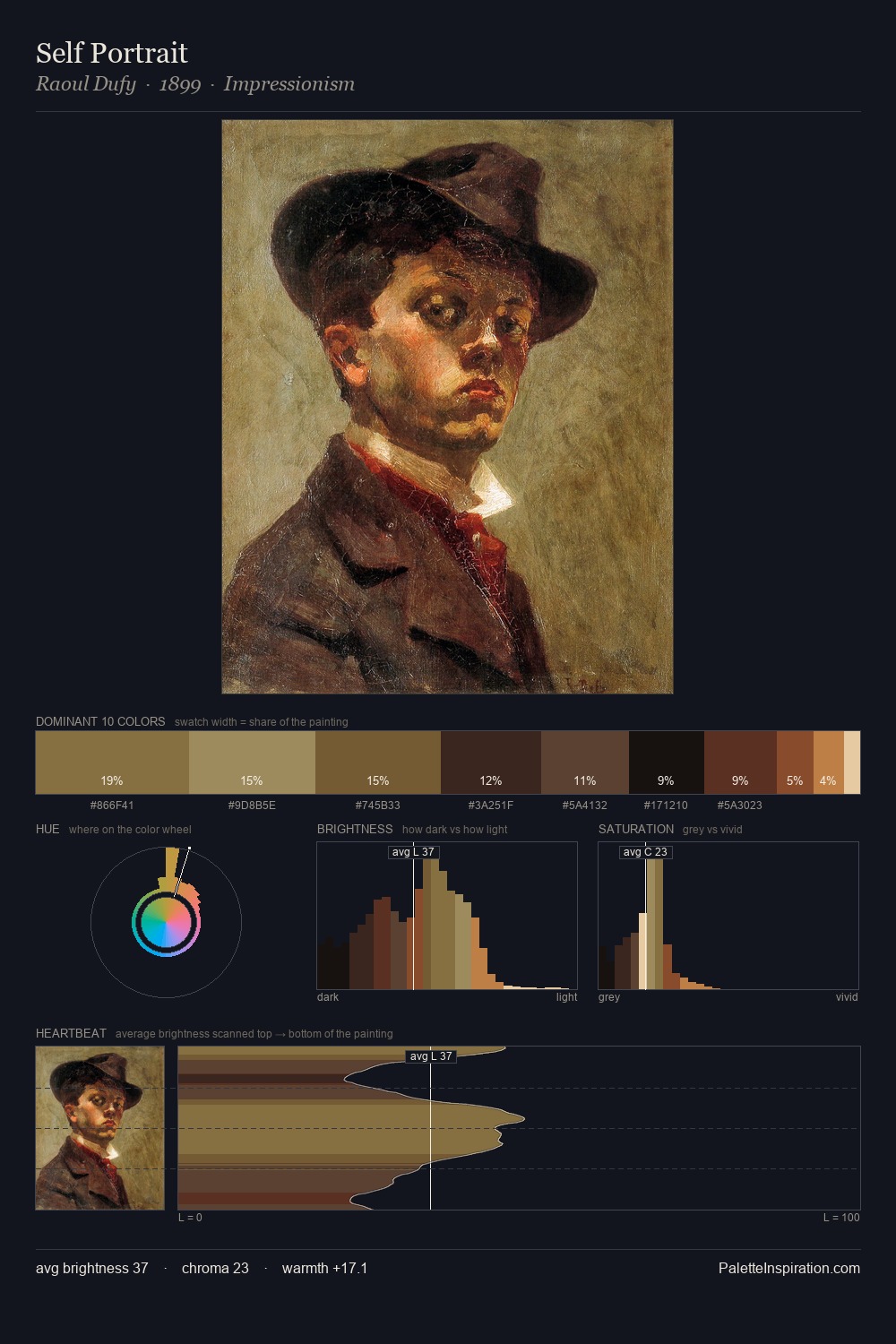Screen dimensions: 896x1344
Task: Click the hex code #171210
Action: tap(666, 806)
